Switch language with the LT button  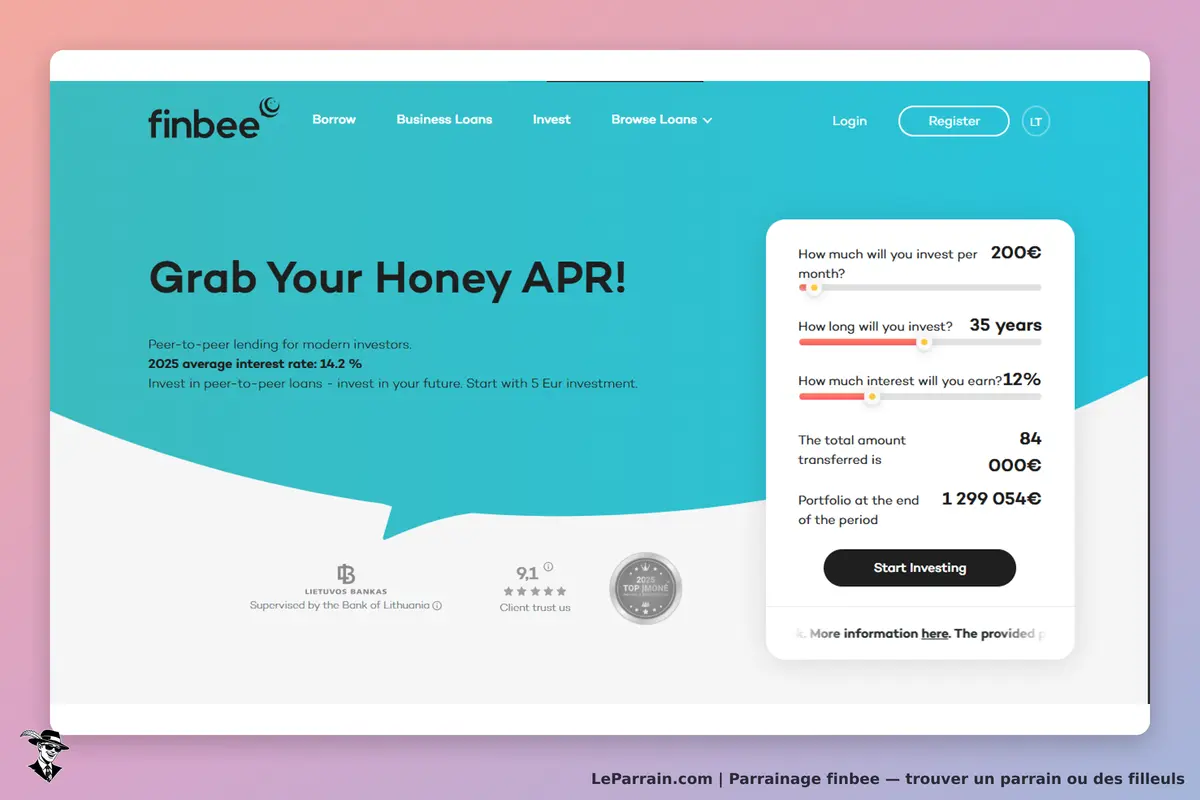[1036, 122]
